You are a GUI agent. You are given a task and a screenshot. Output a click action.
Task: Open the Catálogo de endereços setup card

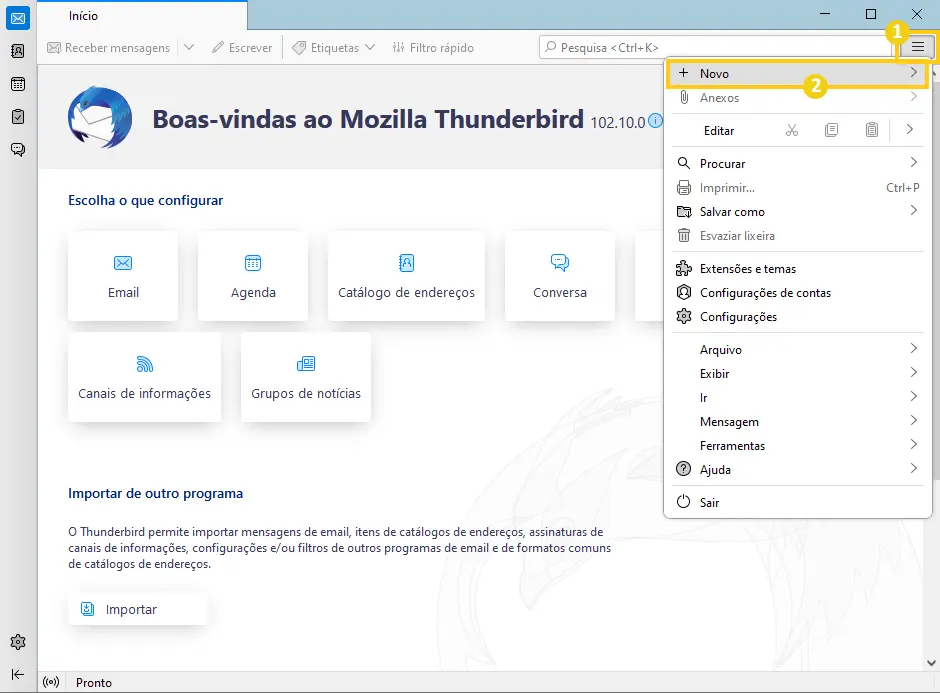click(406, 276)
